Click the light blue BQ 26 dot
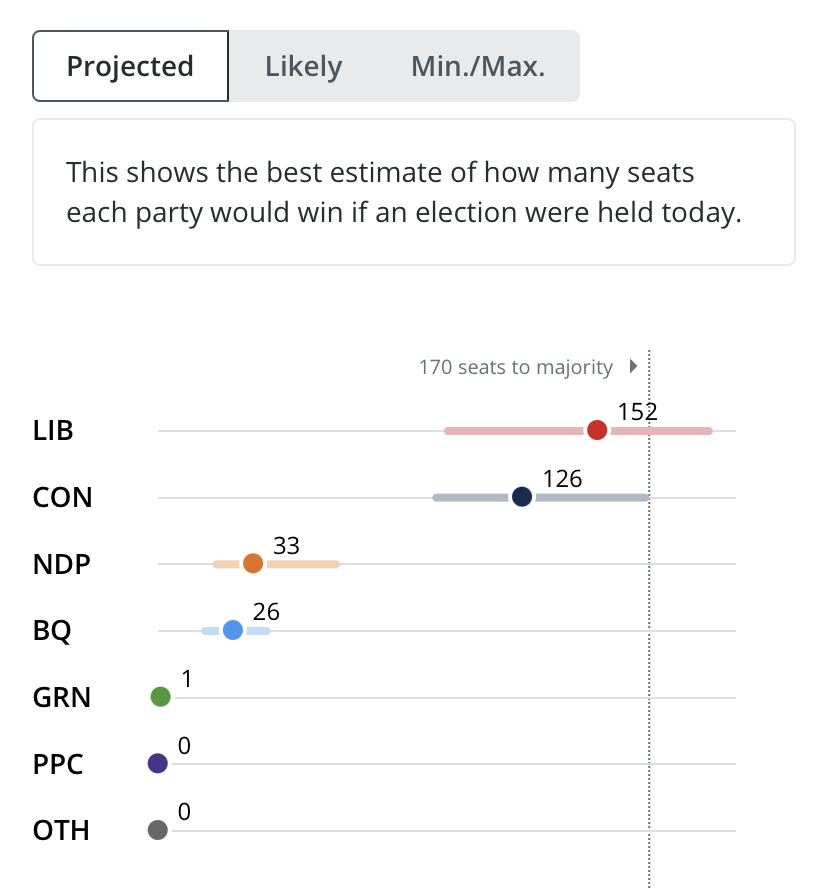The image size is (828, 889). pyautogui.click(x=233, y=630)
